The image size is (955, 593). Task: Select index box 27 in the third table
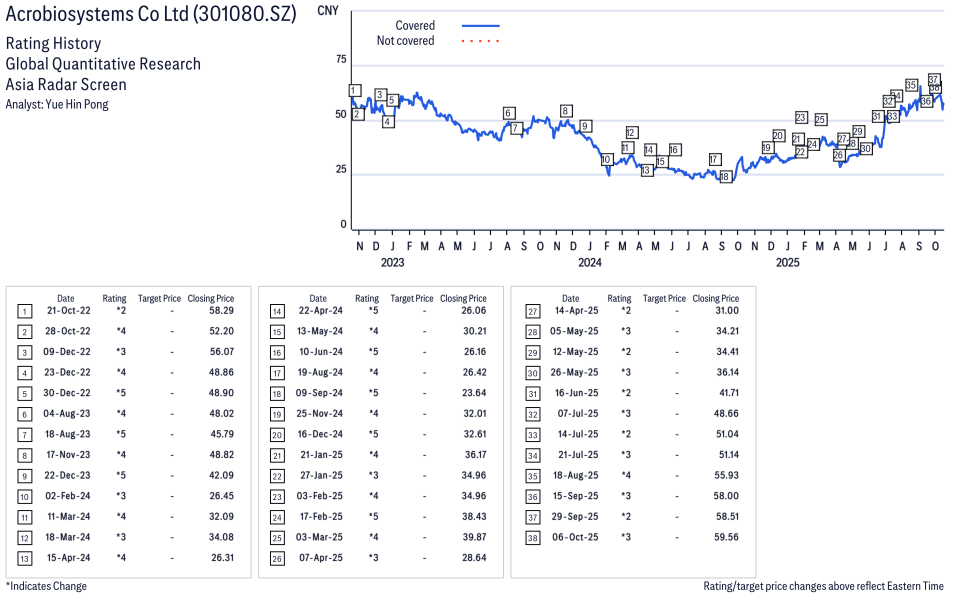[532, 311]
